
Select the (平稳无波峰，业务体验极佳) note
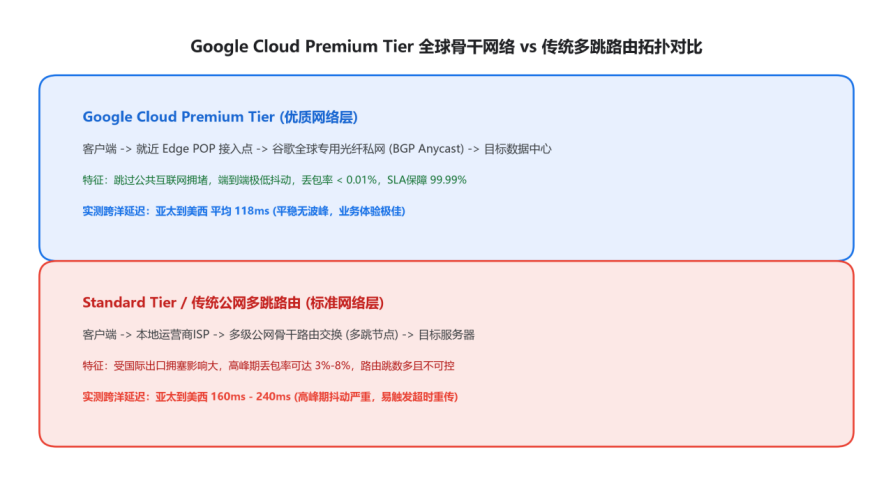point(339,211)
